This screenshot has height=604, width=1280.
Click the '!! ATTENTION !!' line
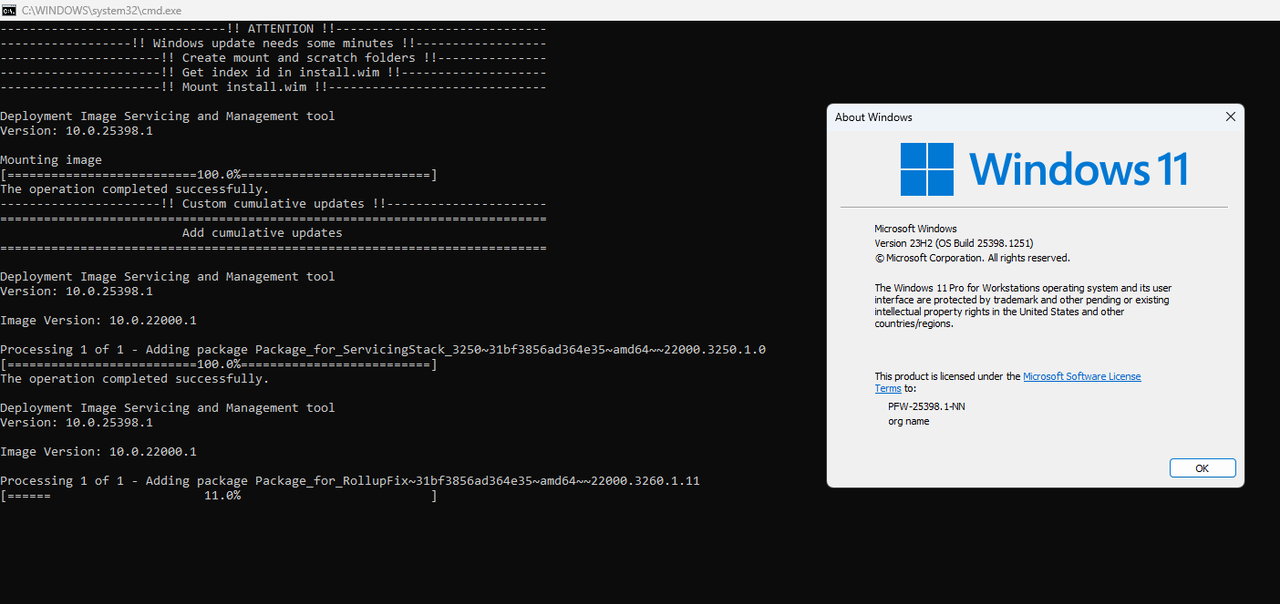[x=273, y=29]
